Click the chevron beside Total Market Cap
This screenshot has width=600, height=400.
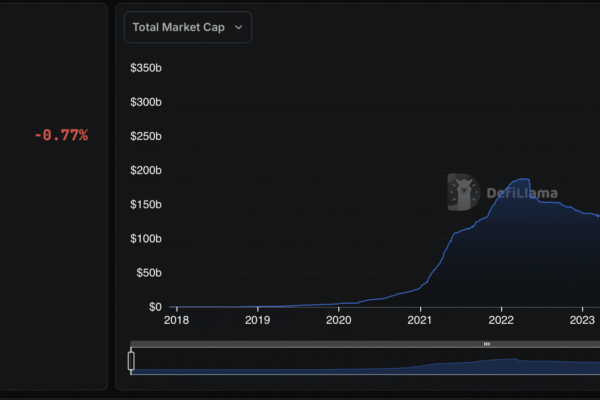pyautogui.click(x=238, y=28)
